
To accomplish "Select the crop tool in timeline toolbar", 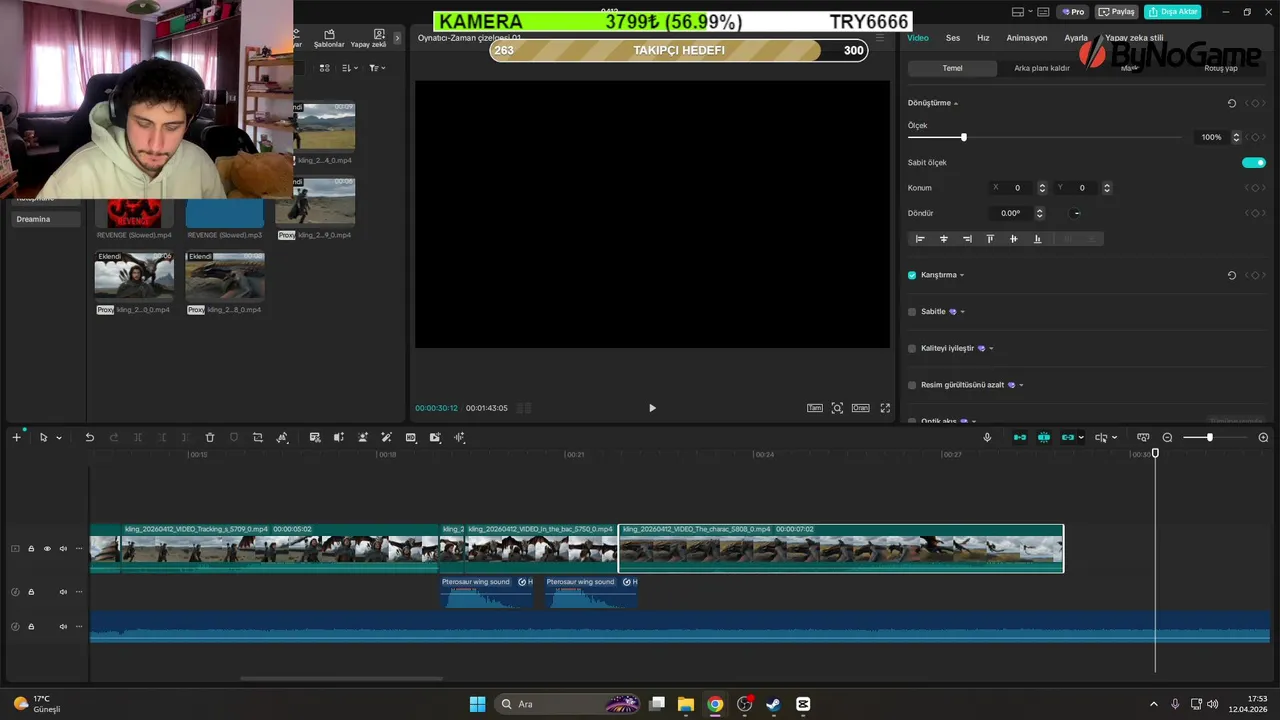I will (x=258, y=438).
